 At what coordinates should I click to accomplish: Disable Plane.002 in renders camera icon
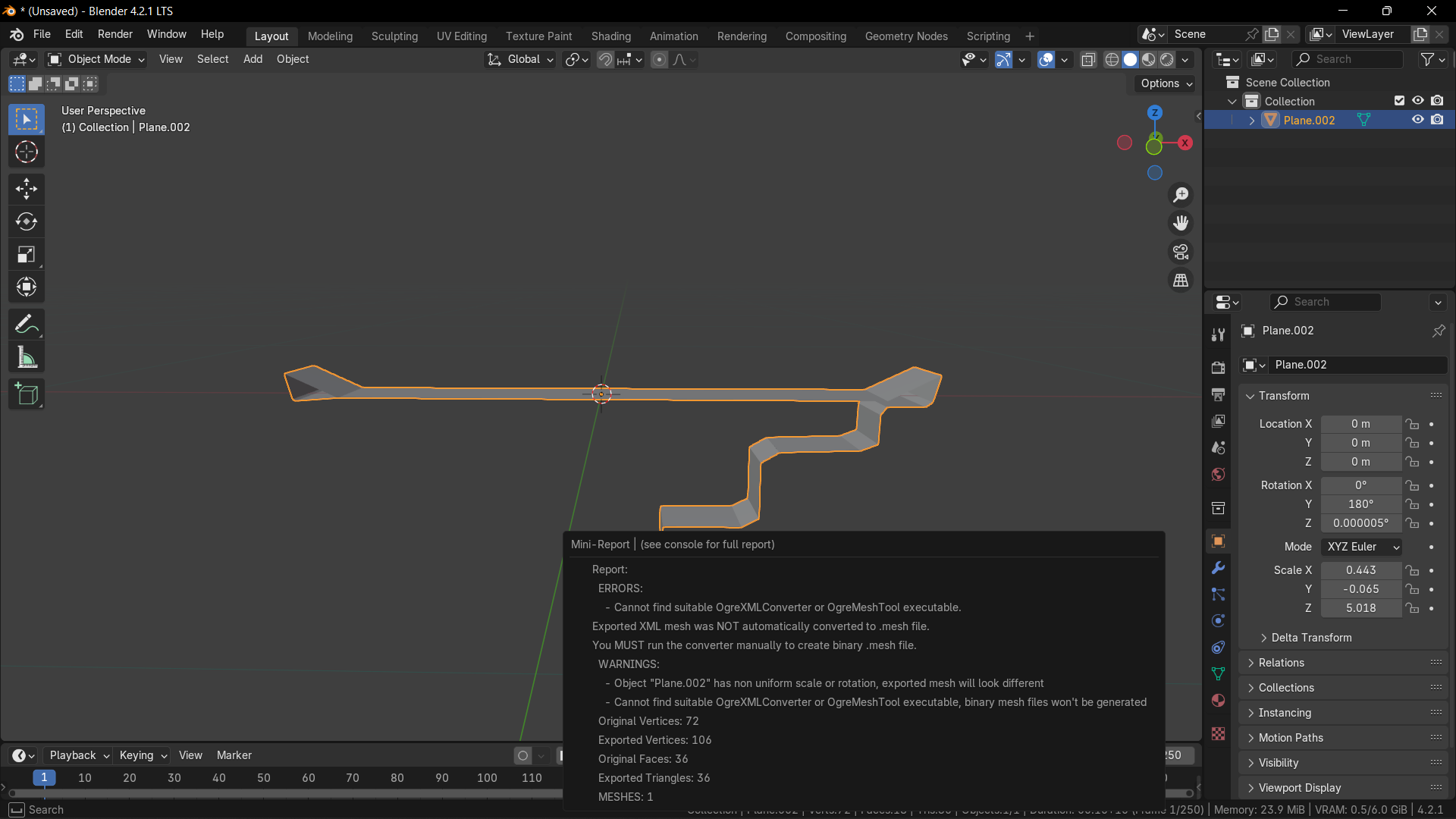coord(1437,120)
